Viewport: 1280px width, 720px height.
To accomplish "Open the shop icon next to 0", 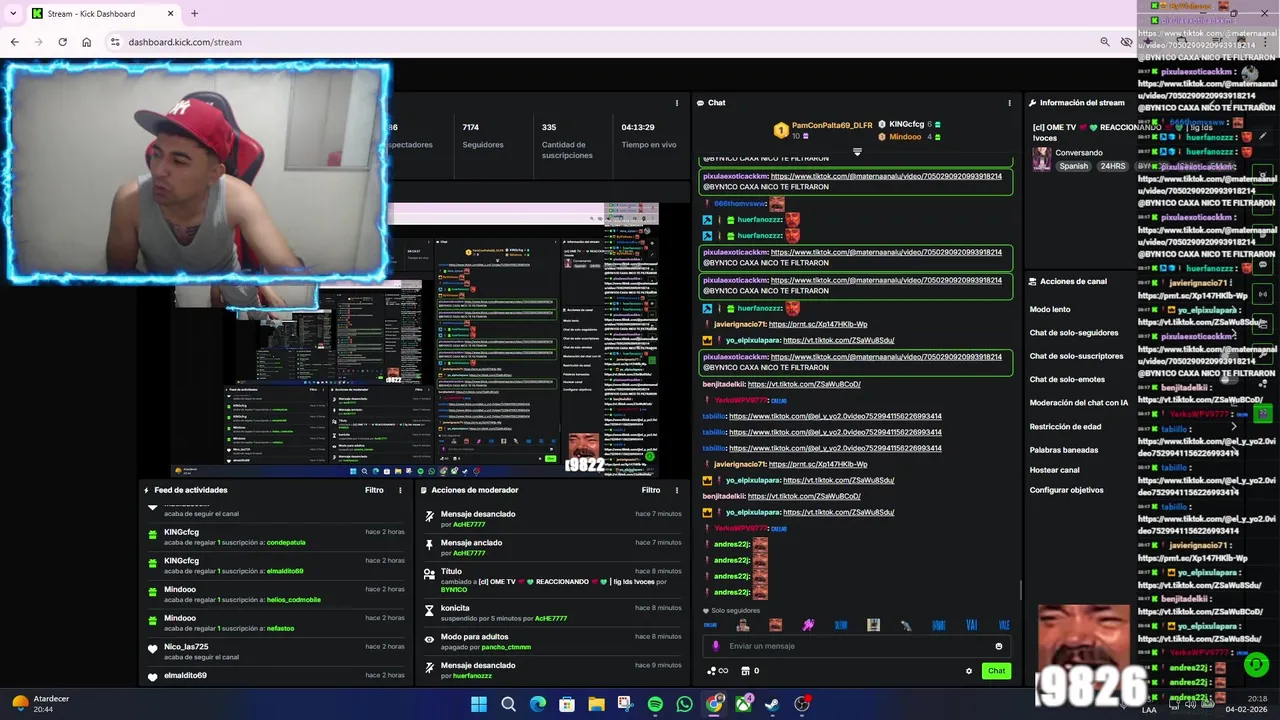I will pyautogui.click(x=745, y=671).
